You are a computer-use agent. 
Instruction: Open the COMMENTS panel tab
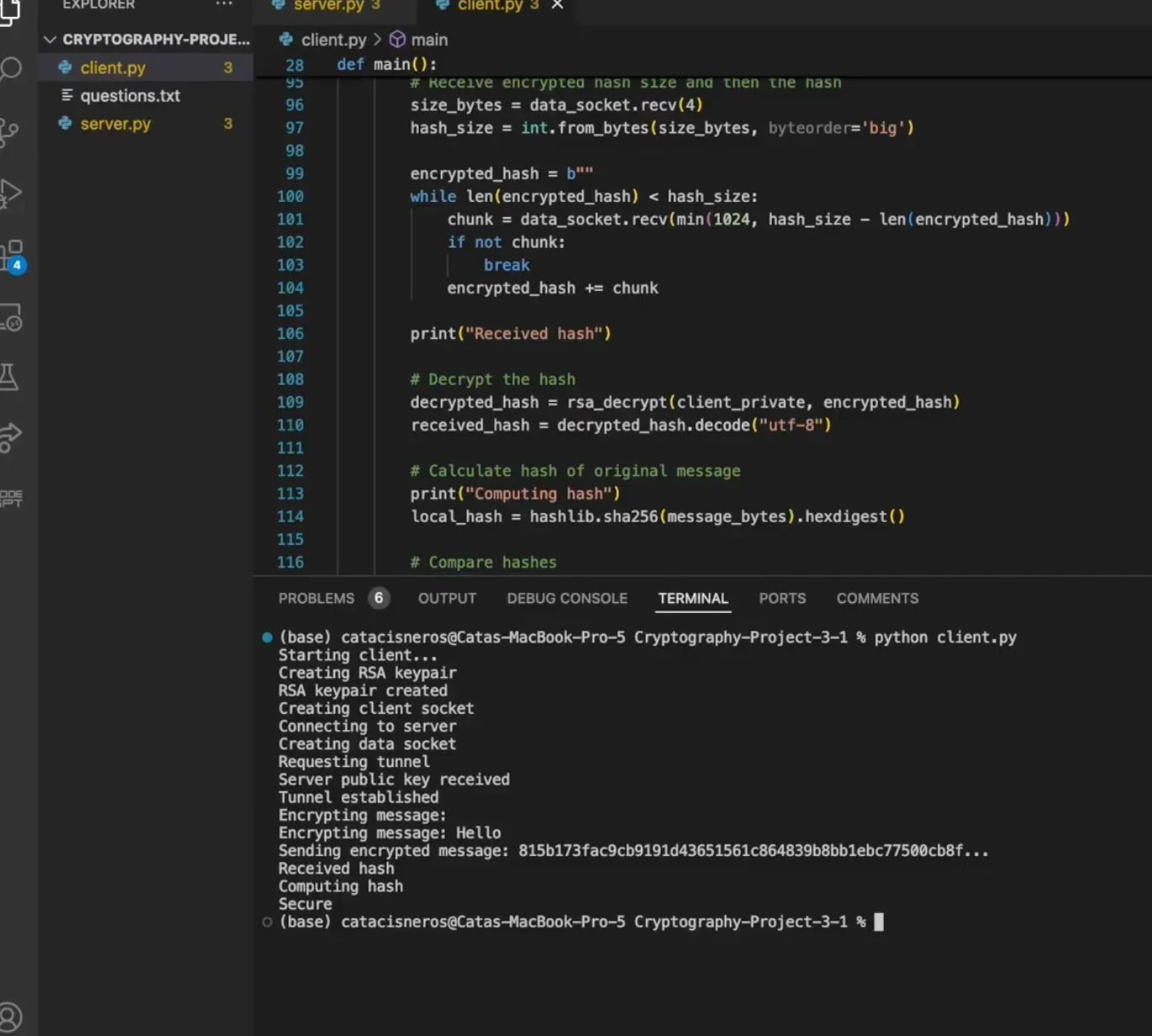point(877,599)
